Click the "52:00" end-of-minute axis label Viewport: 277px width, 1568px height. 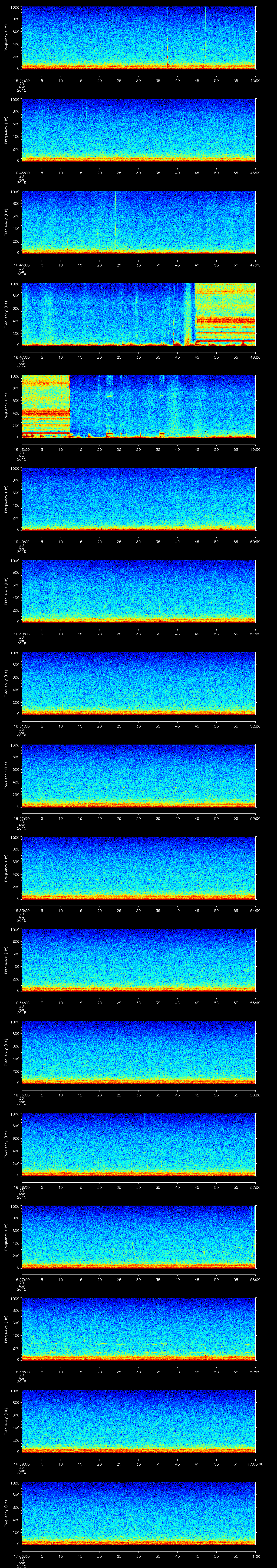click(256, 726)
